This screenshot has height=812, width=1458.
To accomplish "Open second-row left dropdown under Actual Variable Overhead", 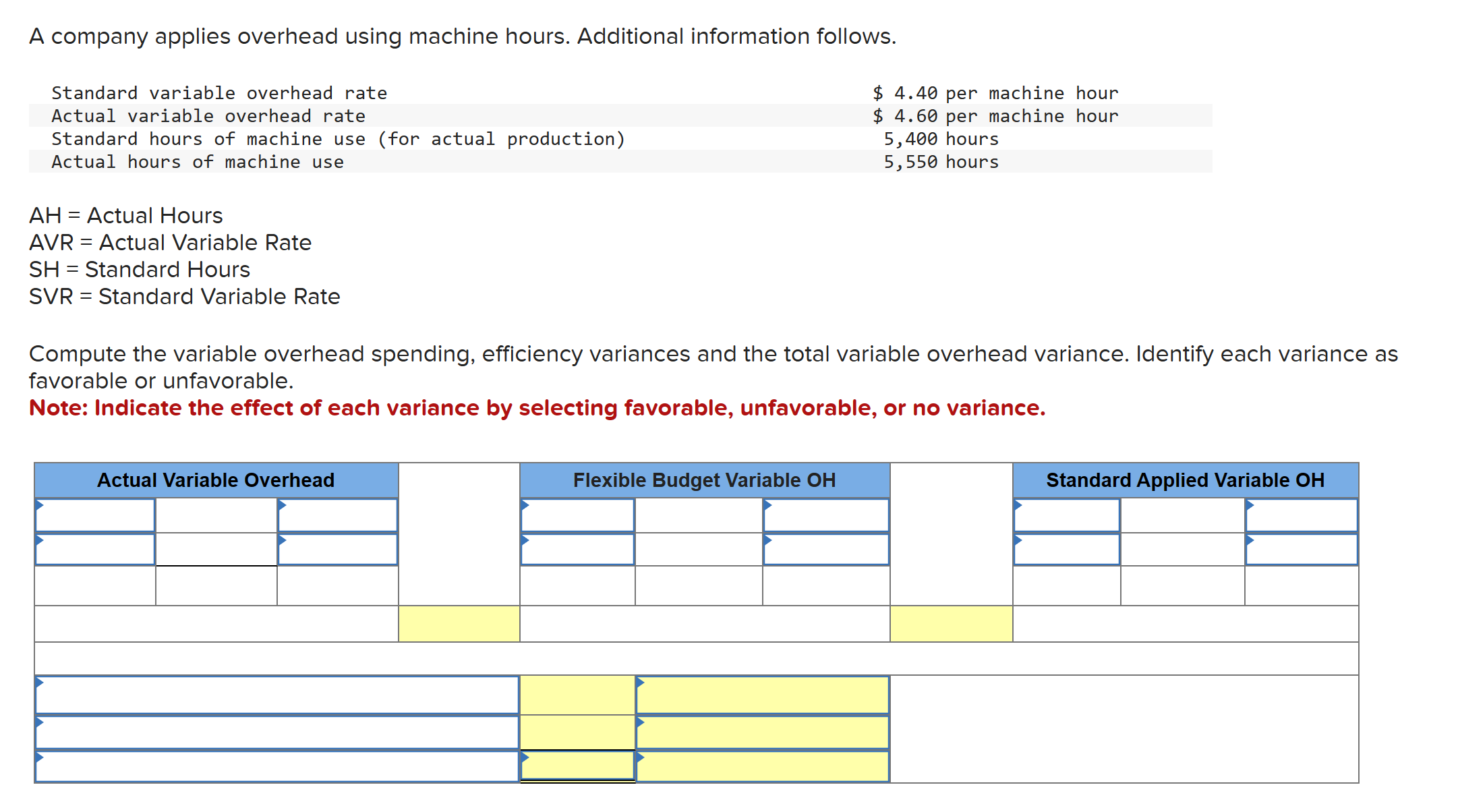I will tap(95, 549).
